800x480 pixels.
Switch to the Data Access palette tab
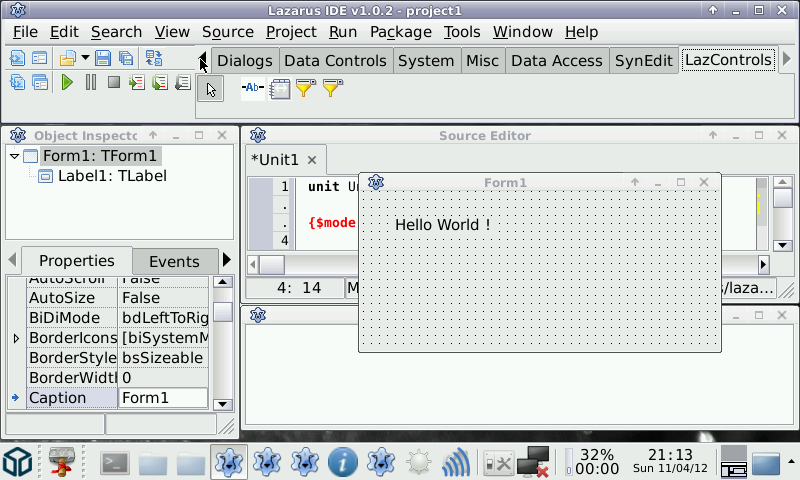tap(557, 60)
